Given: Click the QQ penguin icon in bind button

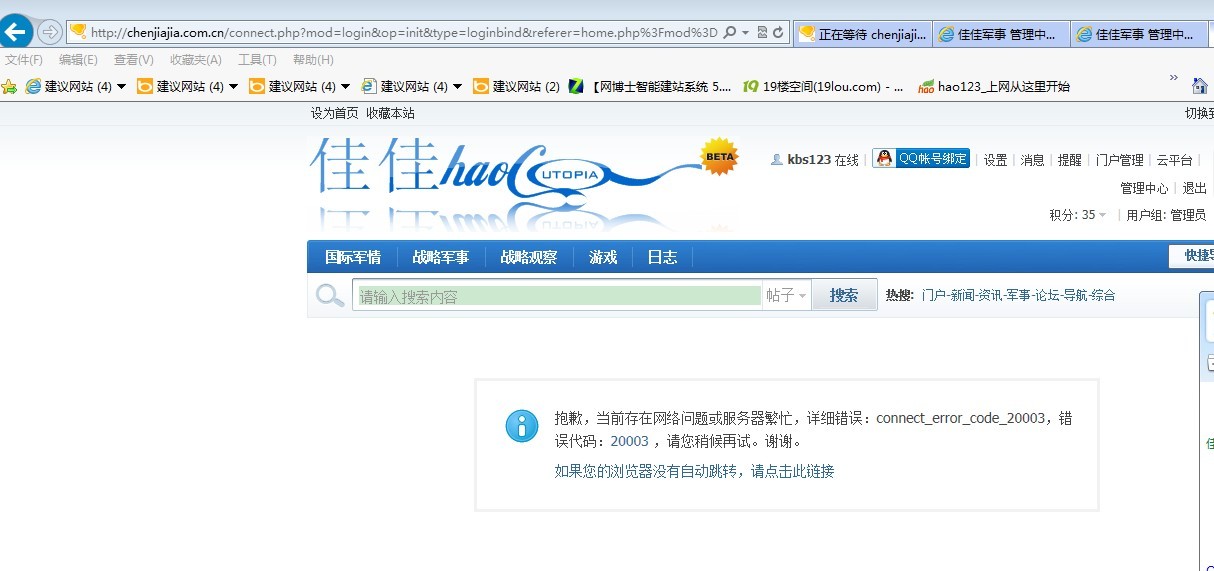Looking at the screenshot, I should coord(885,158).
